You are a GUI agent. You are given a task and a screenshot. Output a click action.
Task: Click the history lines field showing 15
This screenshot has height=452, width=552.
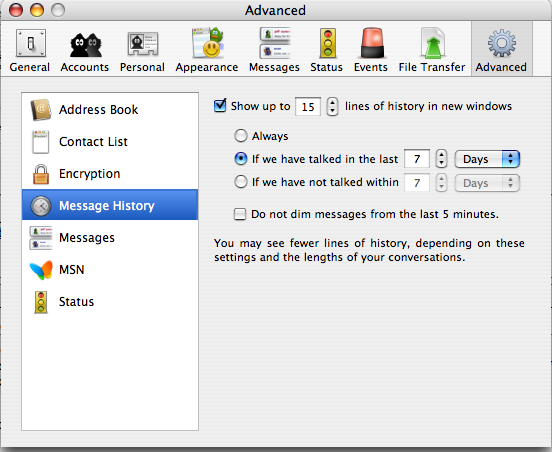[308, 107]
